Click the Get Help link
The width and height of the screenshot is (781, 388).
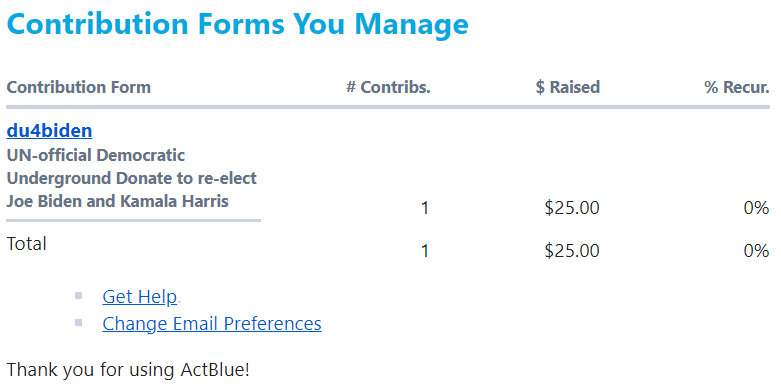[139, 296]
